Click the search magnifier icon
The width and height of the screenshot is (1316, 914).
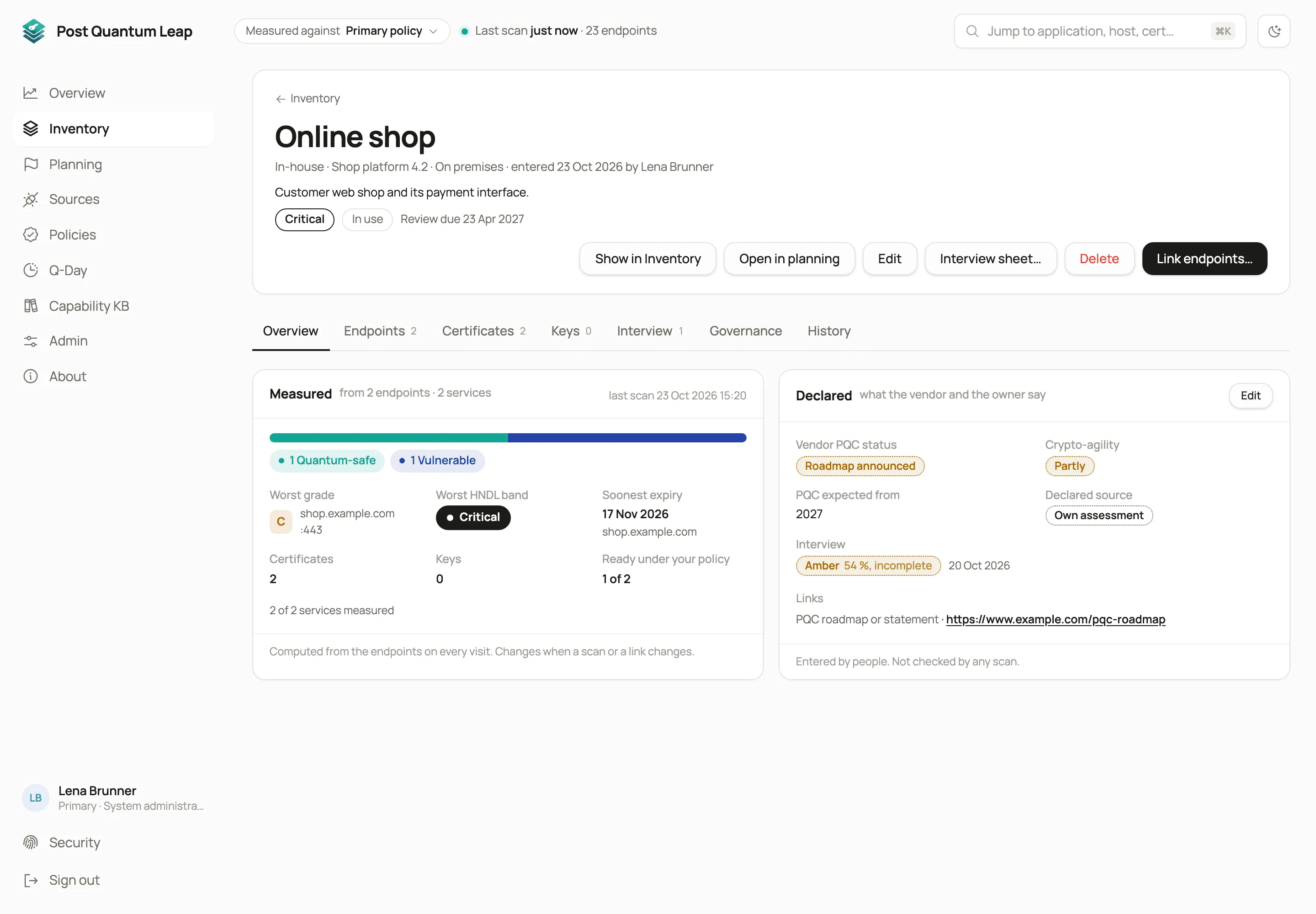972,31
